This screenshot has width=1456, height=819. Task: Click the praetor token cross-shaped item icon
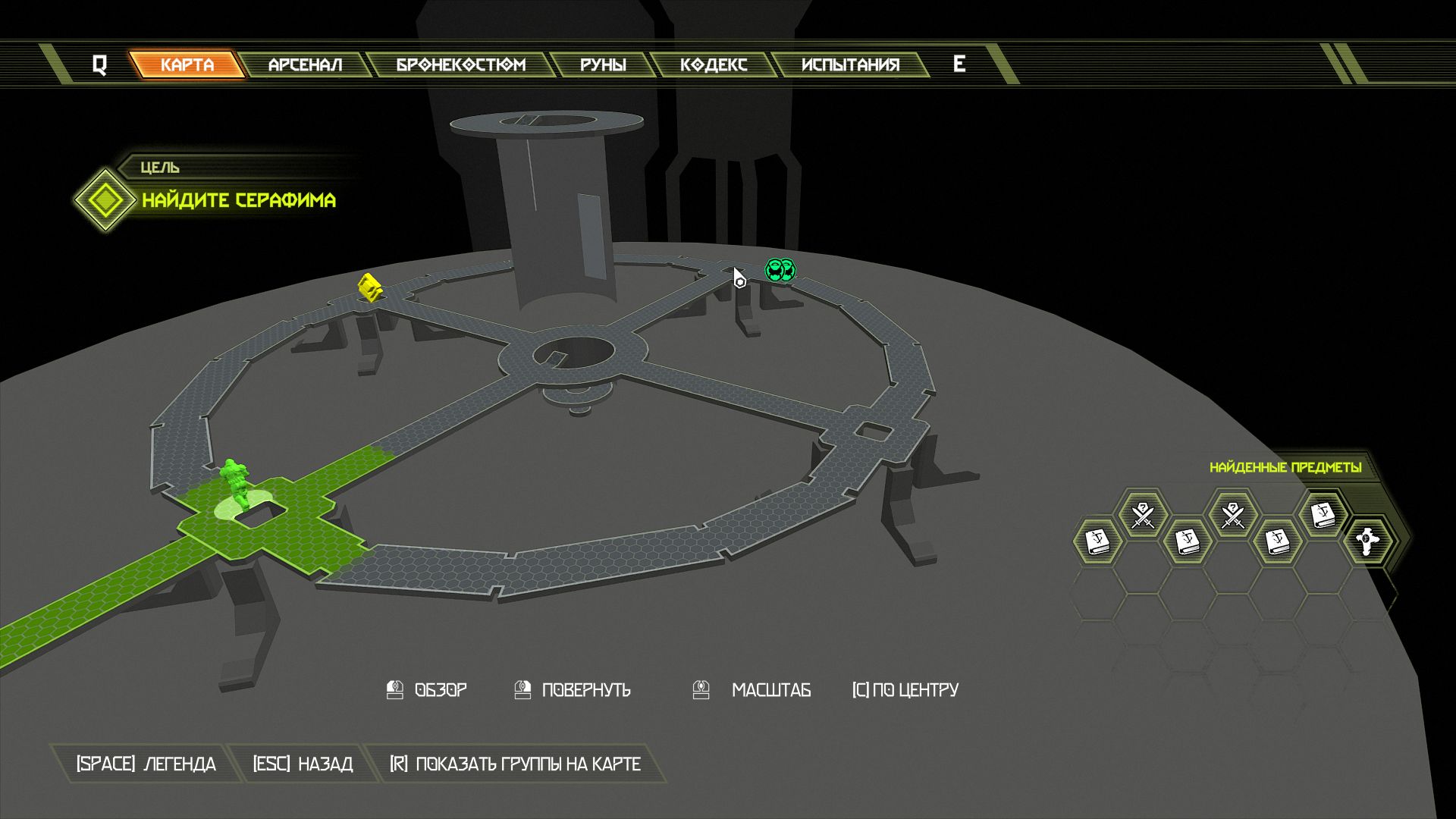[1367, 541]
